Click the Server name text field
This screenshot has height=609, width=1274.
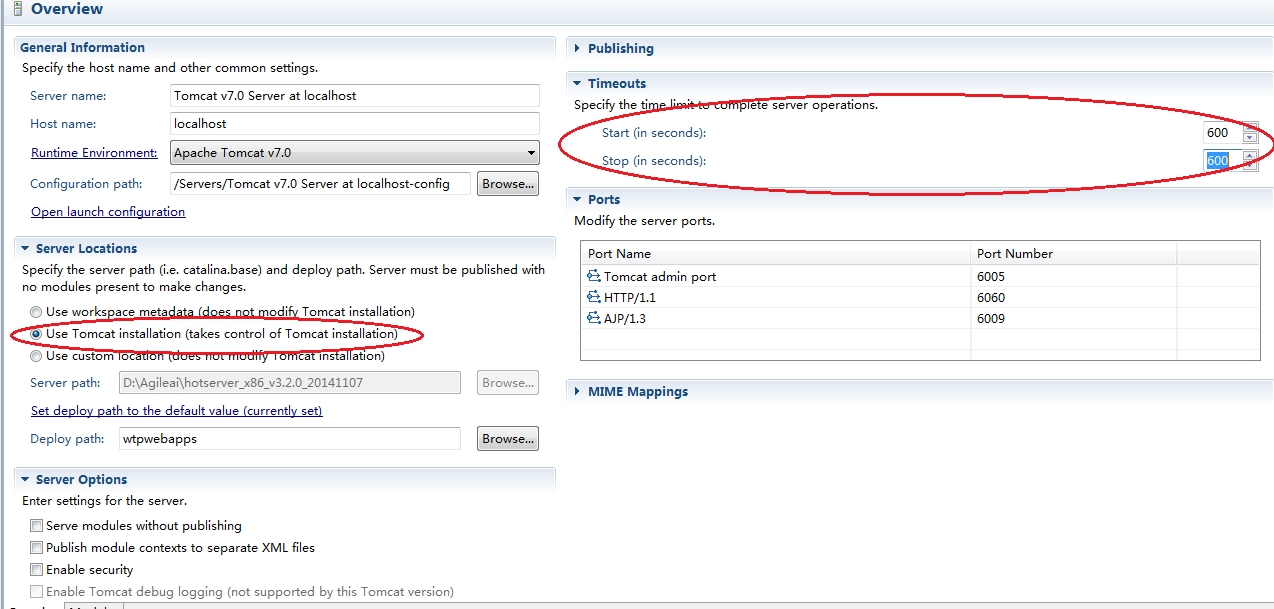pyautogui.click(x=355, y=96)
